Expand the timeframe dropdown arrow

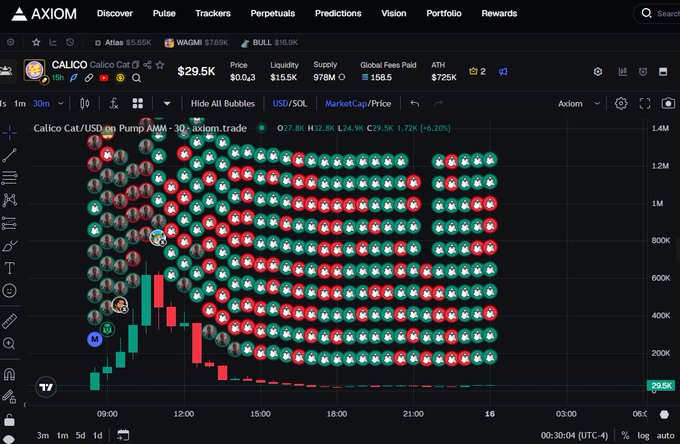pyautogui.click(x=61, y=104)
